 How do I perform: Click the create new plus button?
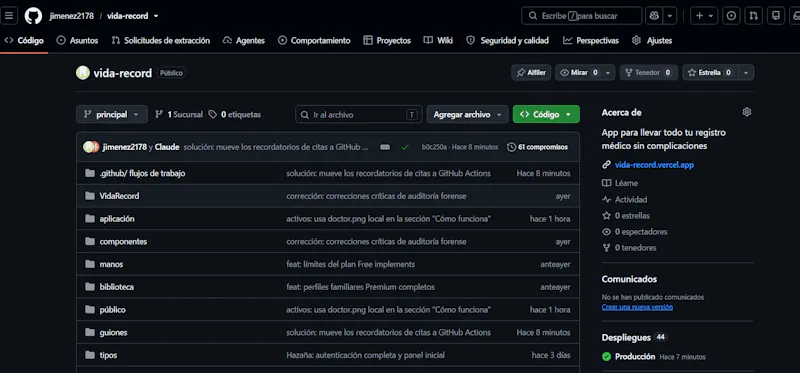tap(704, 16)
